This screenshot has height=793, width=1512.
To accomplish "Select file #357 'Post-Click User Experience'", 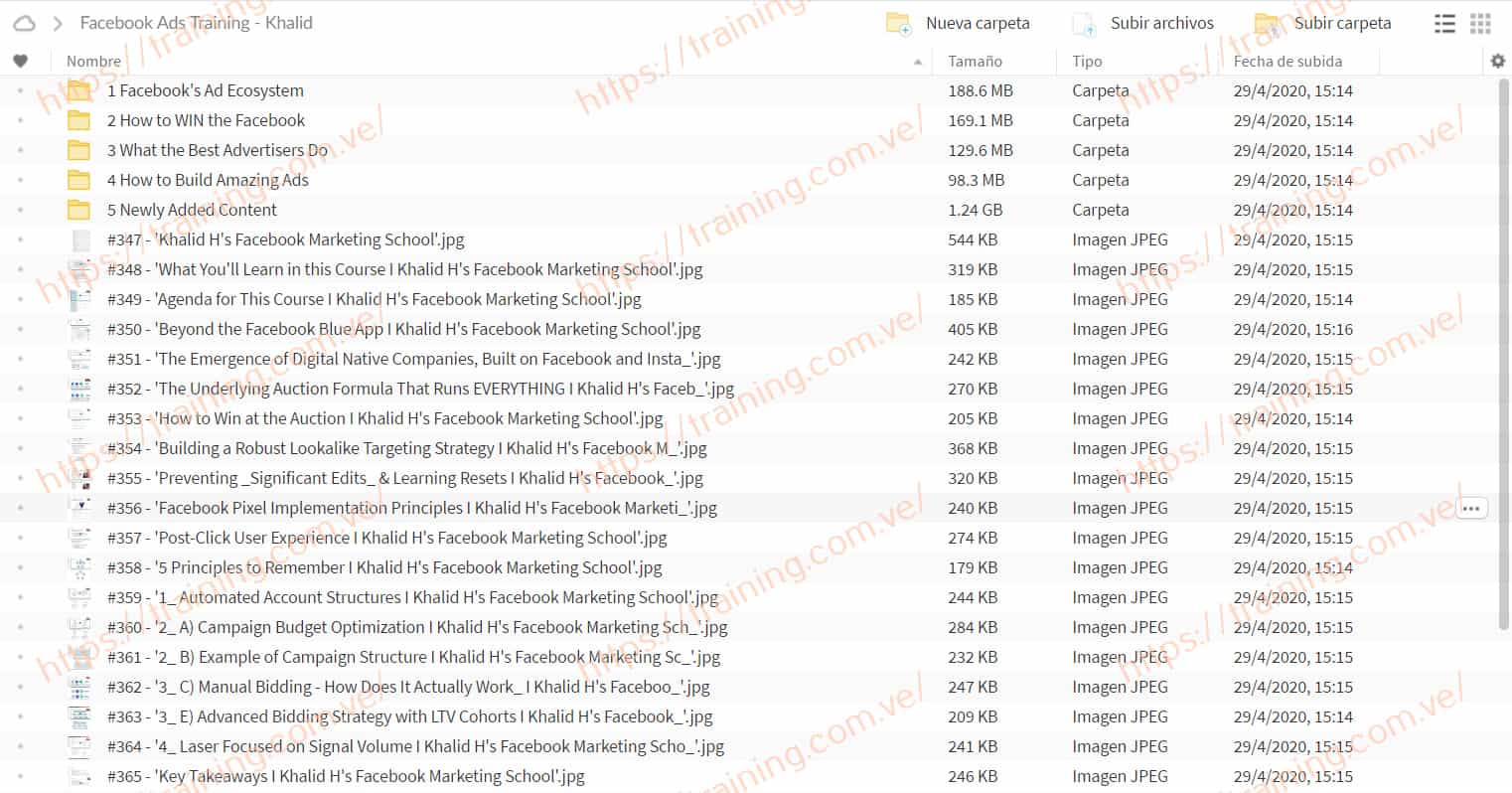I will pyautogui.click(x=387, y=538).
